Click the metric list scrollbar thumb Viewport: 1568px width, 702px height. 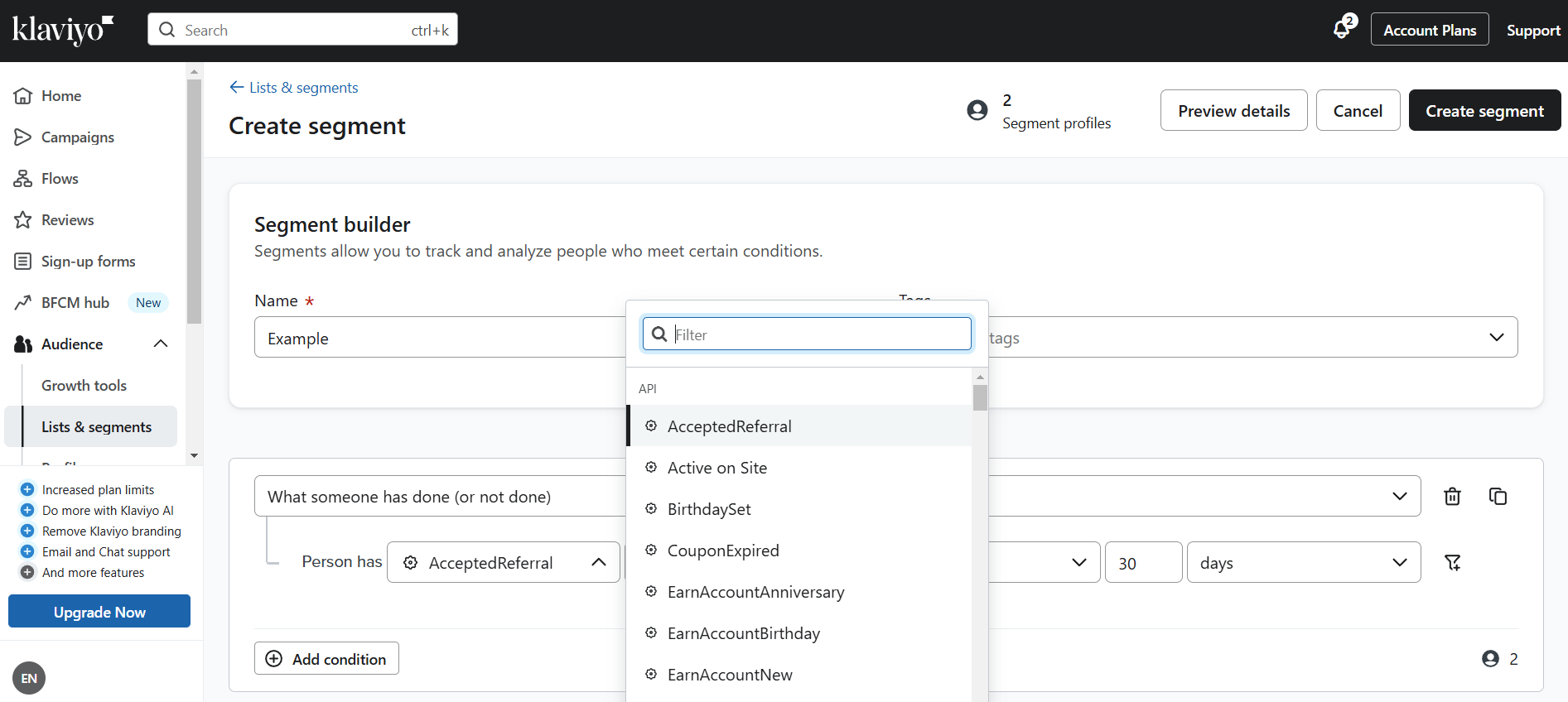[980, 397]
